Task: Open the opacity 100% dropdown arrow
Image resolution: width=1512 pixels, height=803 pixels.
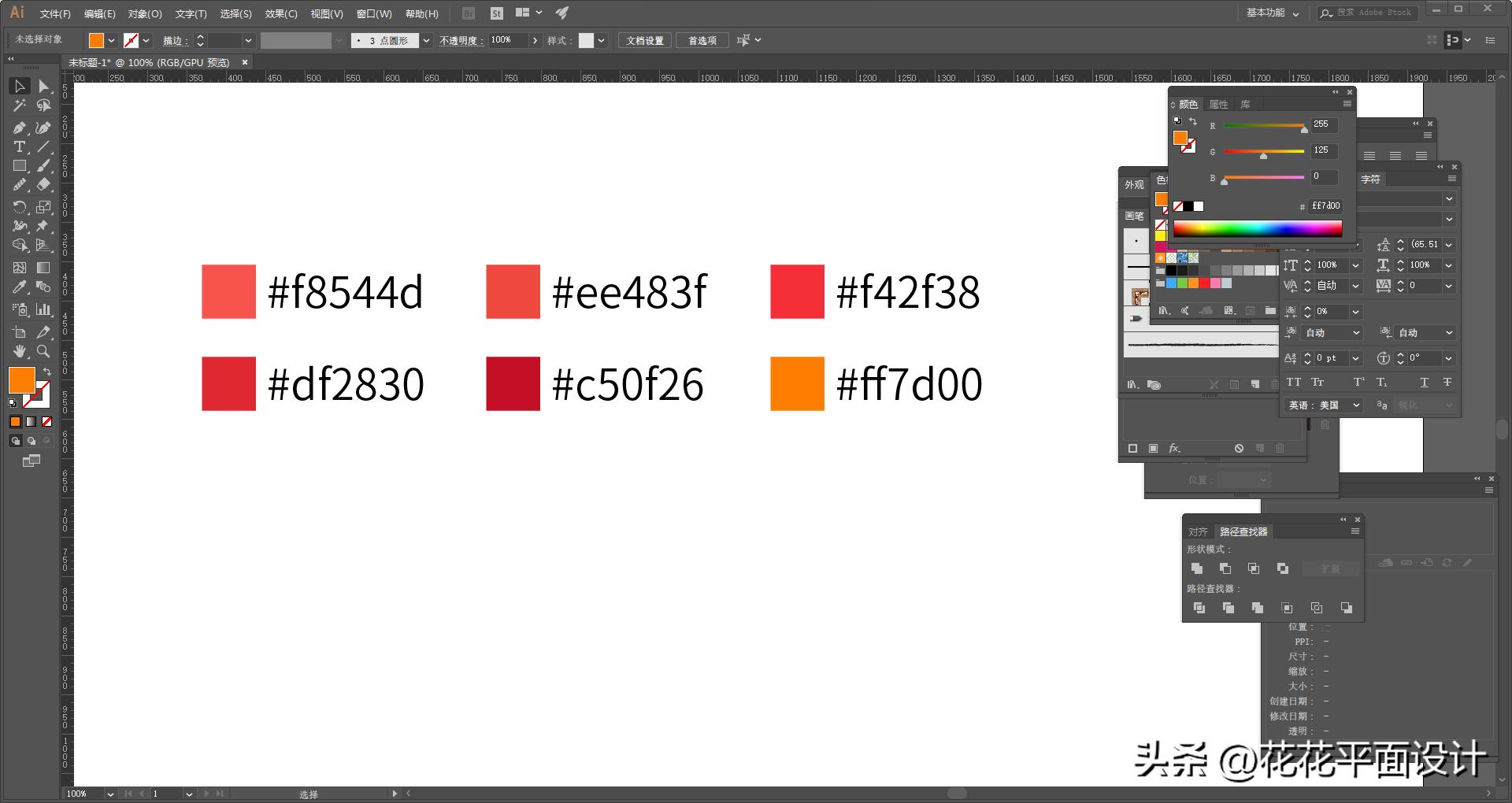Action: coord(535,40)
